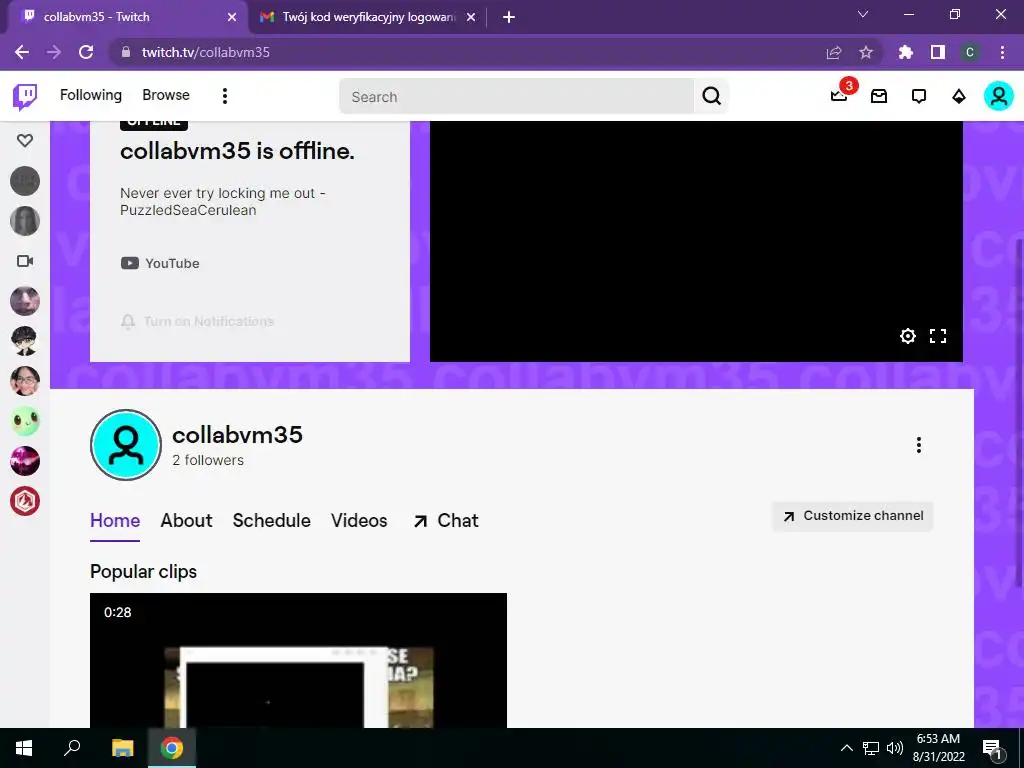Click the followed channels heart icon
Image resolution: width=1024 pixels, height=768 pixels.
point(25,140)
